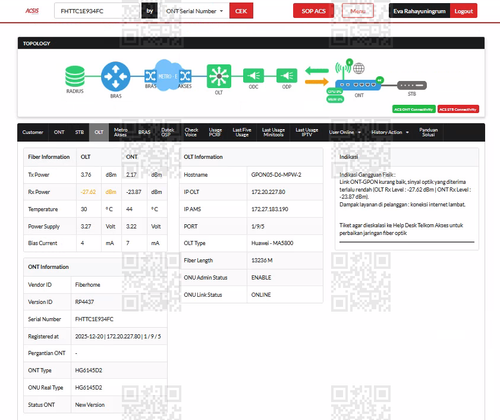The image size is (500, 420).
Task: Click the ONT Rx Power value -23.87
Action: point(134,192)
